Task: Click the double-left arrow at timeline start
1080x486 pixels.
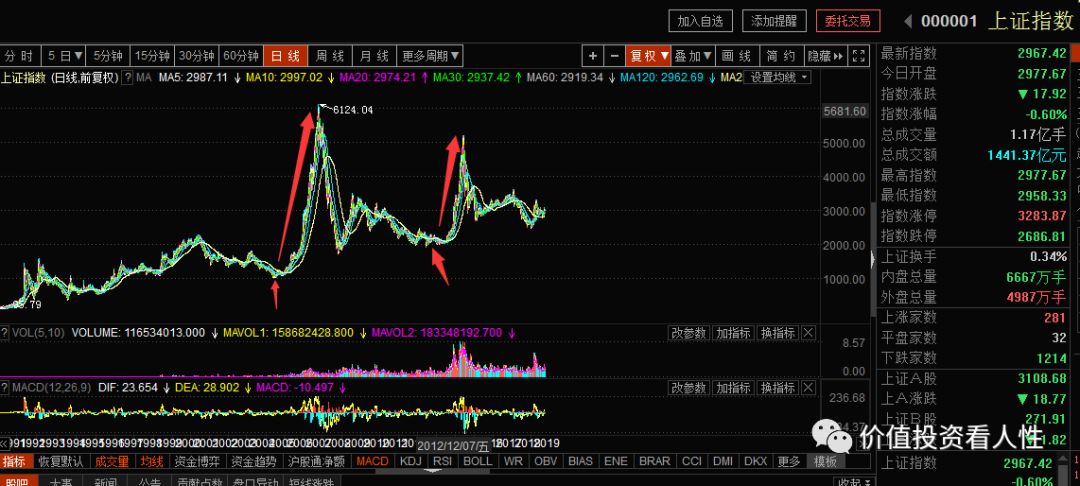Action: click(3, 444)
